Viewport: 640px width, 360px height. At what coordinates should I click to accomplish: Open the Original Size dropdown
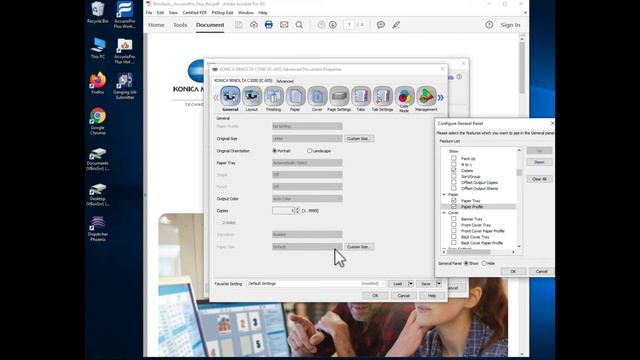click(x=307, y=139)
